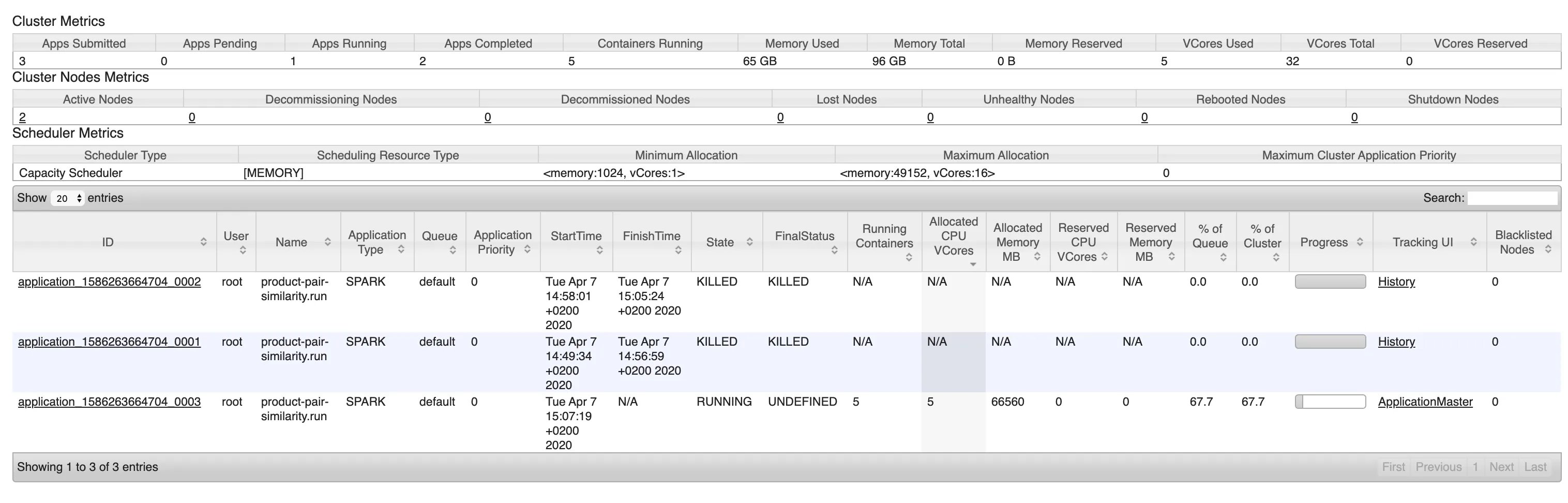Viewport: 1568px width, 503px height.
Task: Click the 65 GB Memory Used value
Action: pyautogui.click(x=760, y=61)
